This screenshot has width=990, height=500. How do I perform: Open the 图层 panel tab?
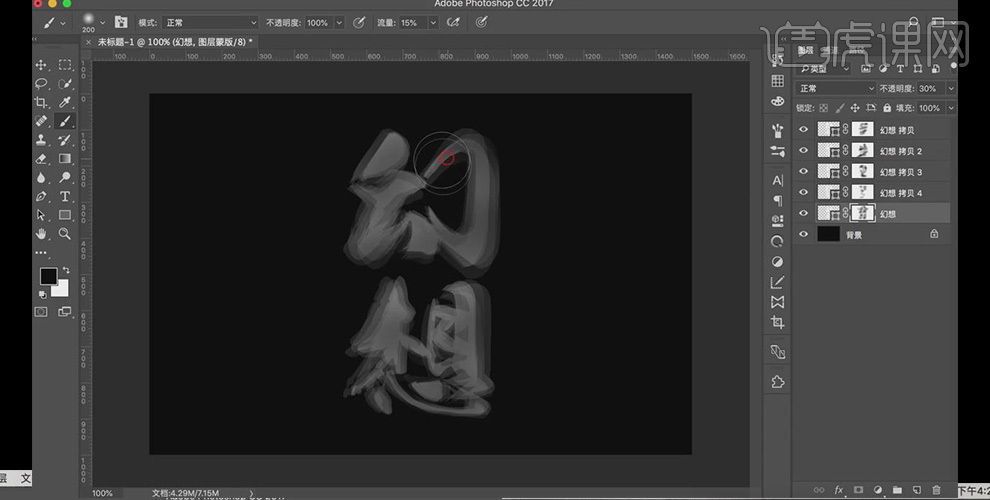tap(806, 51)
